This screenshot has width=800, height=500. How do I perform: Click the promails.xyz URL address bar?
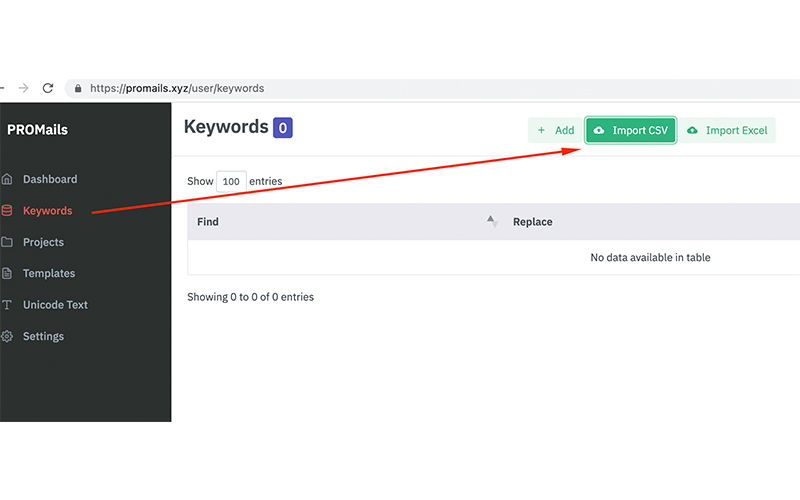432,88
